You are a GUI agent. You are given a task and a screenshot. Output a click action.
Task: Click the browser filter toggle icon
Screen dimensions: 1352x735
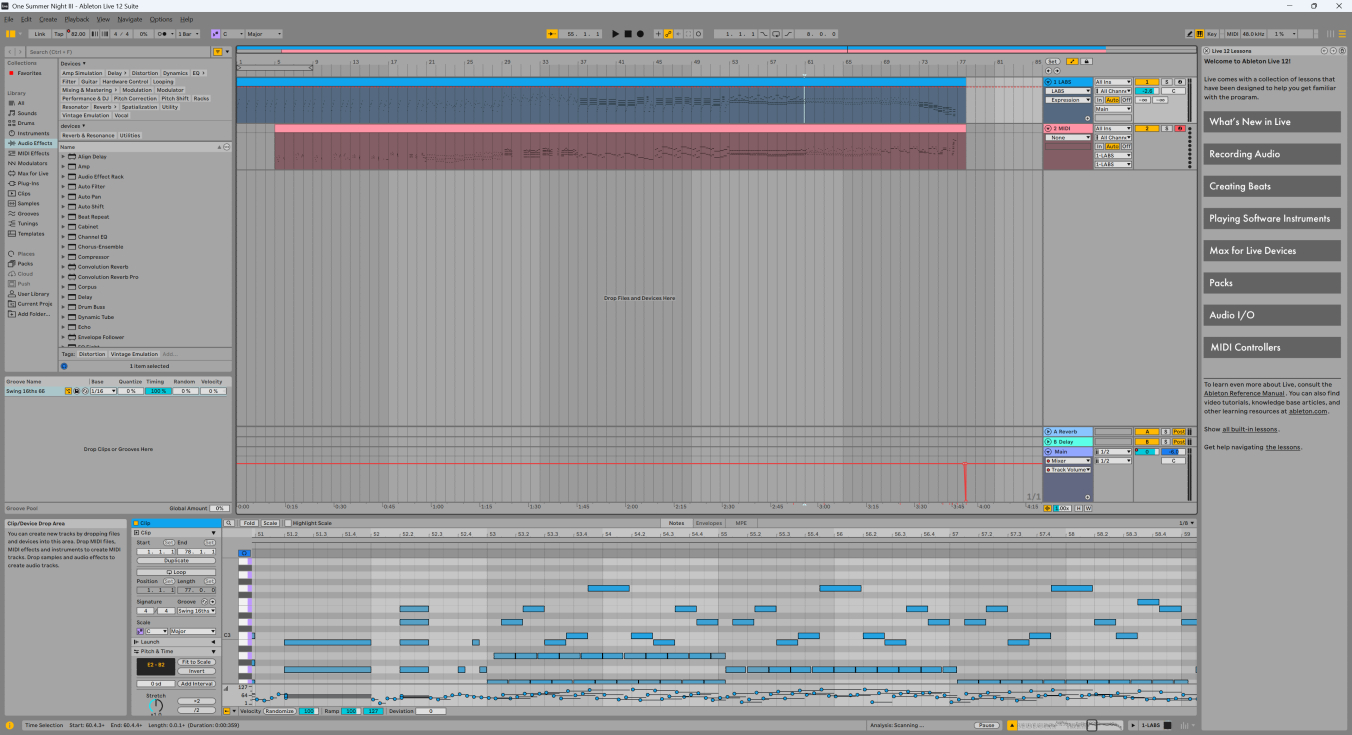217,51
